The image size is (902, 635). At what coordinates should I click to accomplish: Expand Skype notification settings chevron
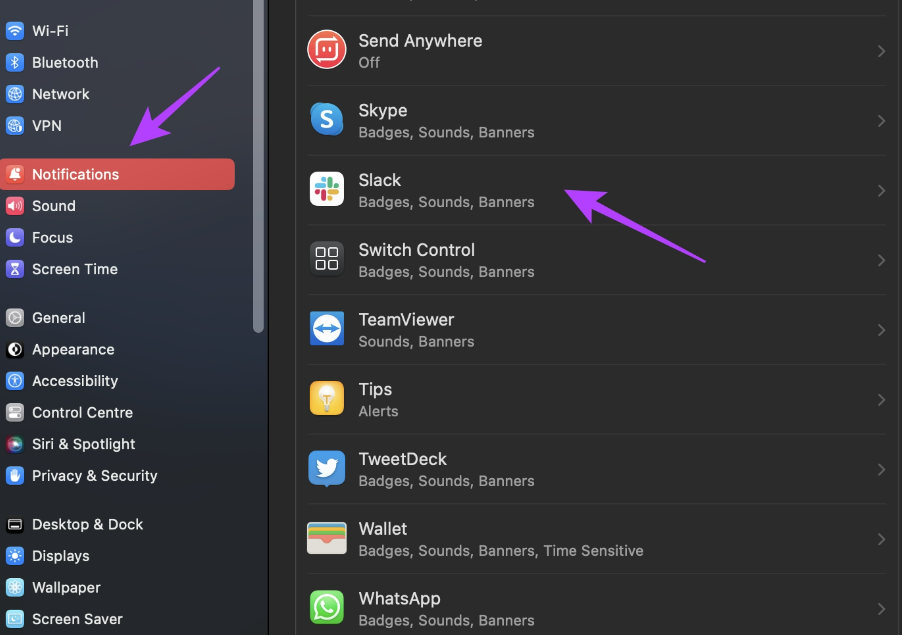(881, 121)
